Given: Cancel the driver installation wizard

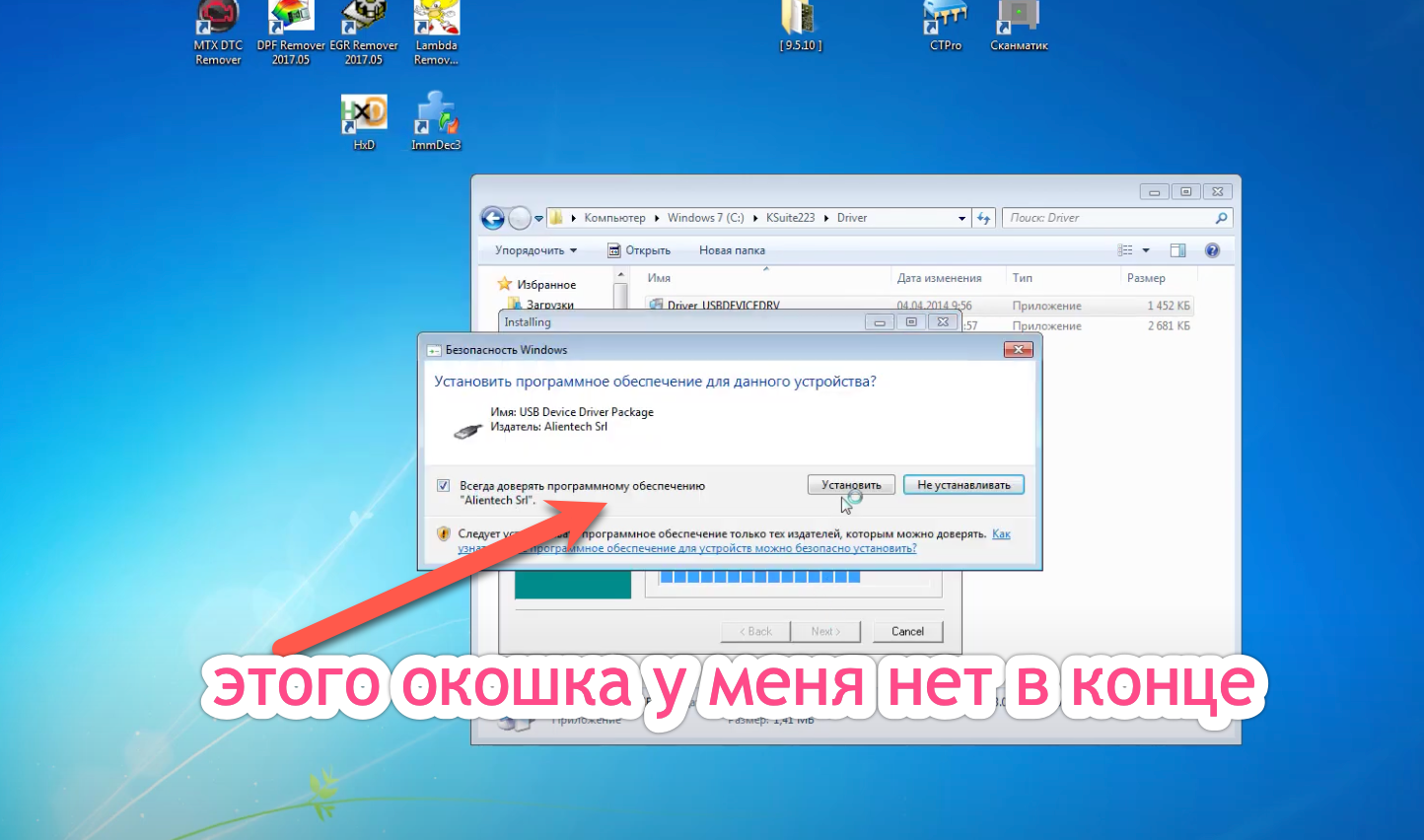Looking at the screenshot, I should pyautogui.click(x=907, y=631).
